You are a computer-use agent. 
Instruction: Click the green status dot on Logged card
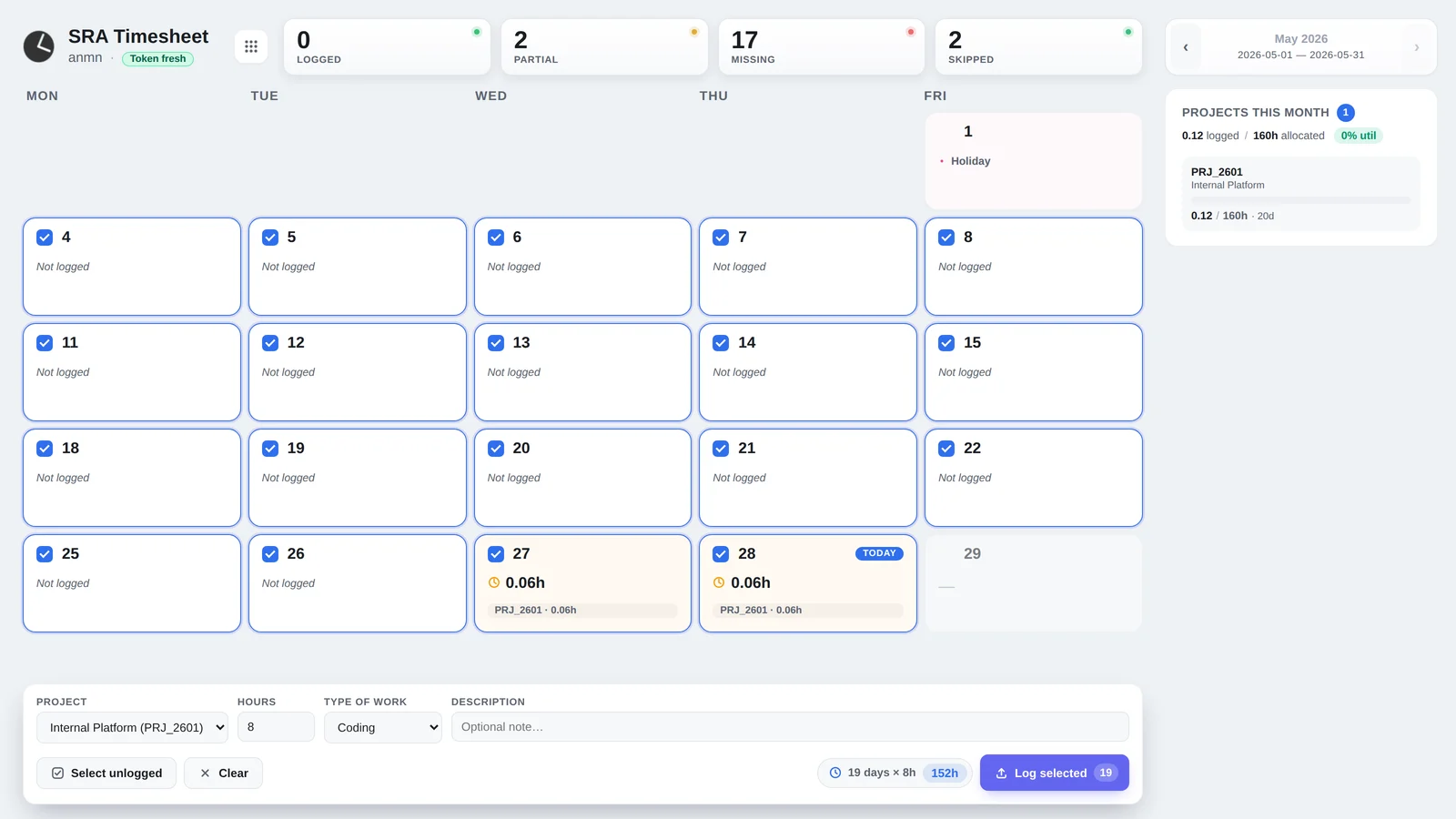click(x=476, y=32)
